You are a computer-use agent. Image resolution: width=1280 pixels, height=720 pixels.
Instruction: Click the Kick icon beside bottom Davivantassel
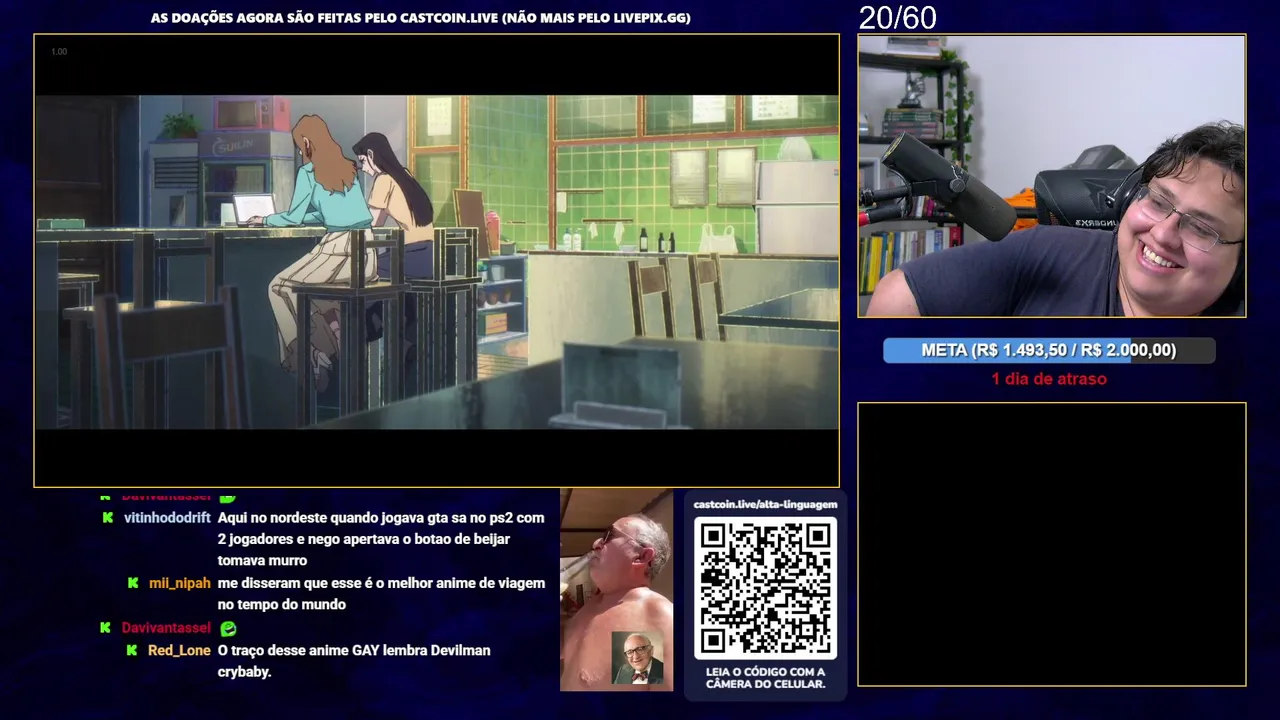point(106,628)
